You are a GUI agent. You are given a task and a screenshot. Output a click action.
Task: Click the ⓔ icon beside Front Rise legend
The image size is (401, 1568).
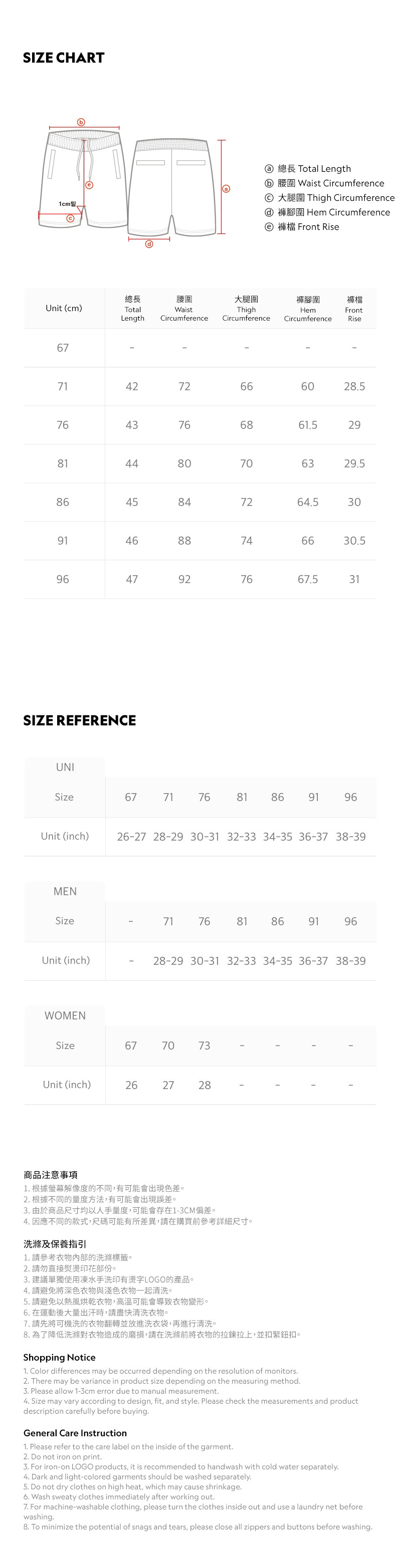click(269, 227)
